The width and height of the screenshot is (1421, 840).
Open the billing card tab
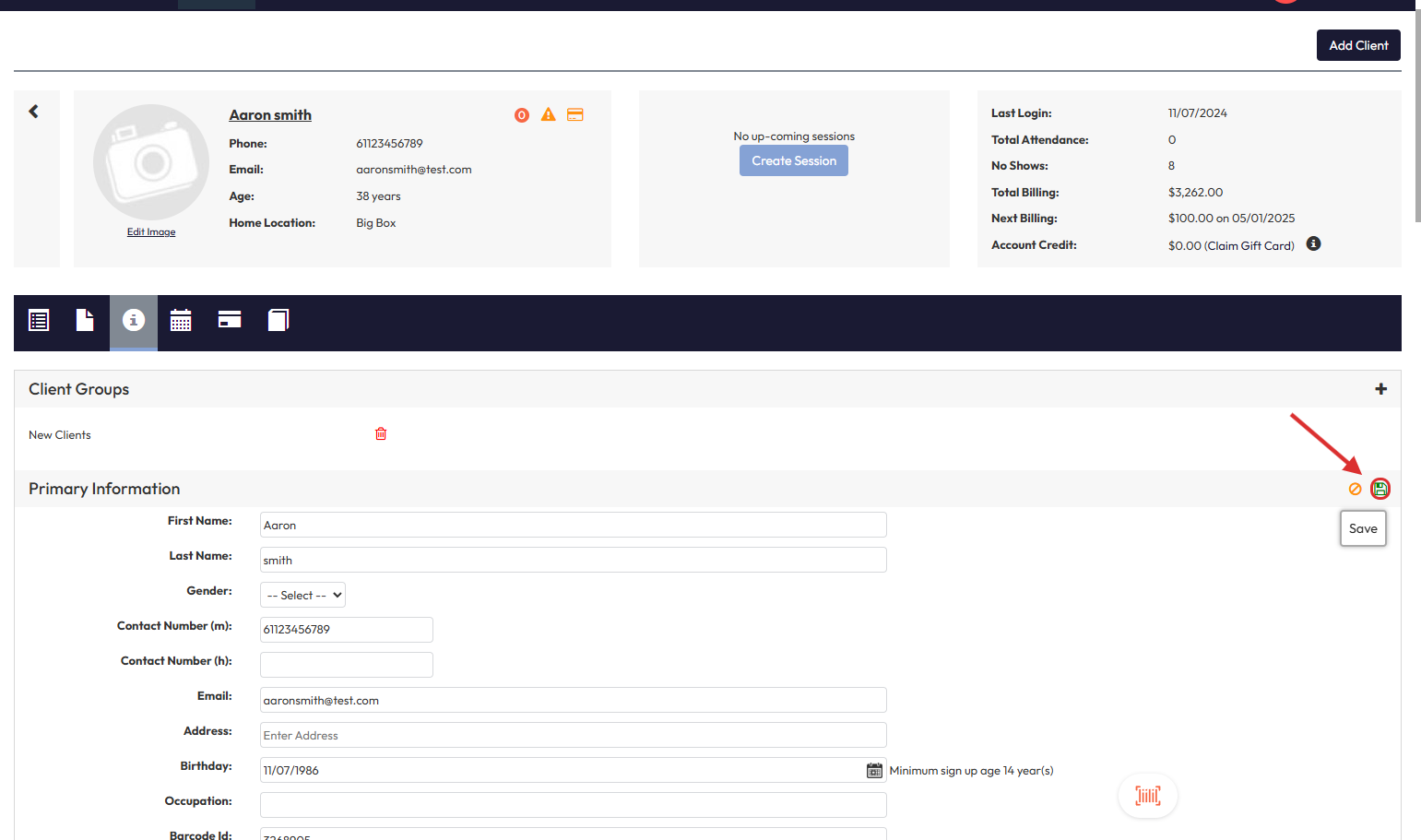pyautogui.click(x=230, y=320)
